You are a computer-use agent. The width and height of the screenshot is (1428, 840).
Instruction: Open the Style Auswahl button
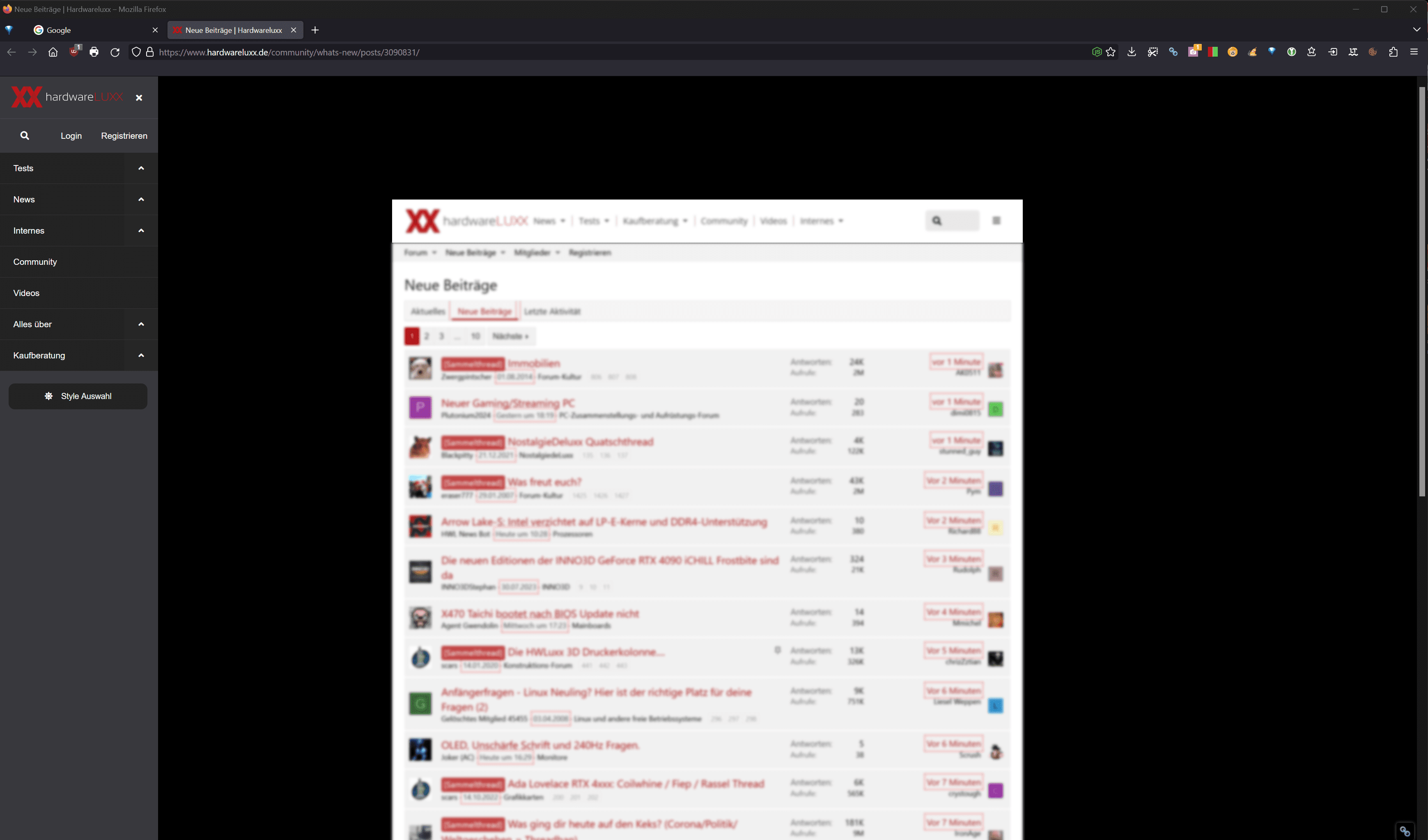pyautogui.click(x=78, y=396)
